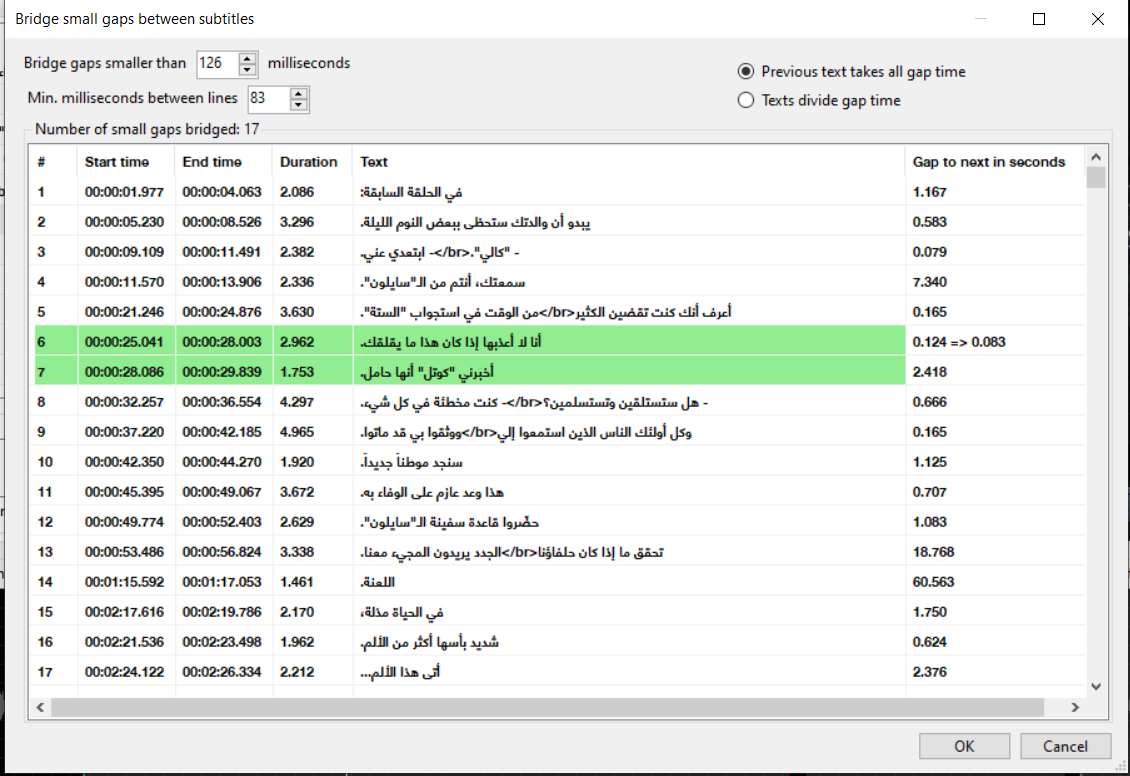This screenshot has width=1130, height=776.
Task: Select end time 00:00:24.876 in row 5
Action: point(222,312)
